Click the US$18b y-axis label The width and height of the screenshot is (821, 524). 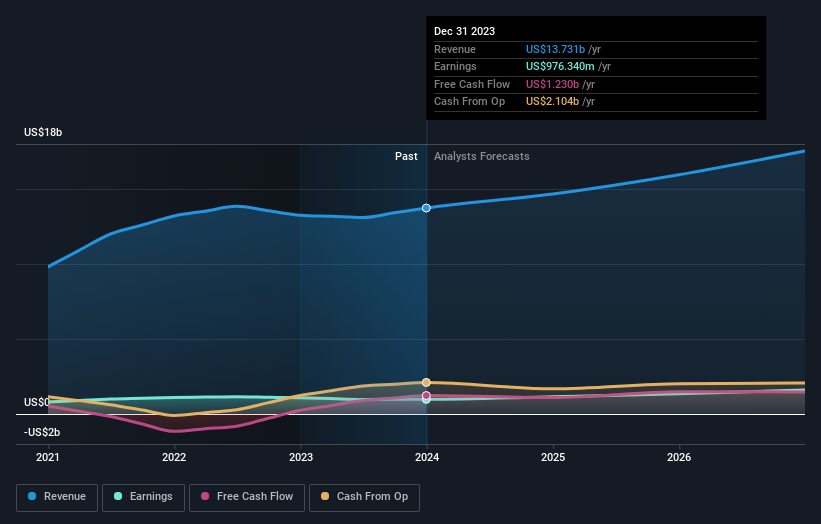coord(42,133)
